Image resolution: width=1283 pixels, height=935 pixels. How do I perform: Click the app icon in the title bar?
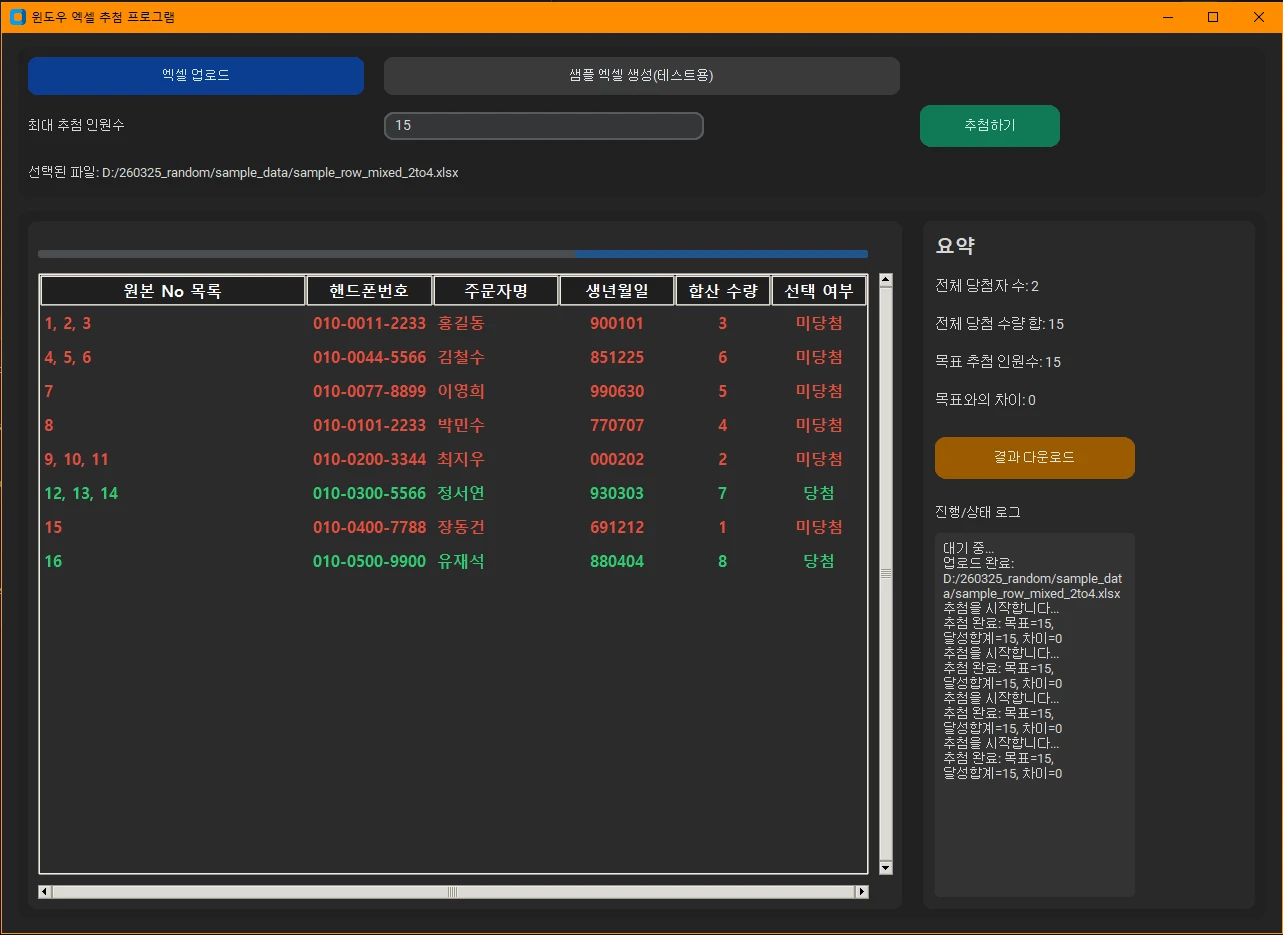pos(17,17)
